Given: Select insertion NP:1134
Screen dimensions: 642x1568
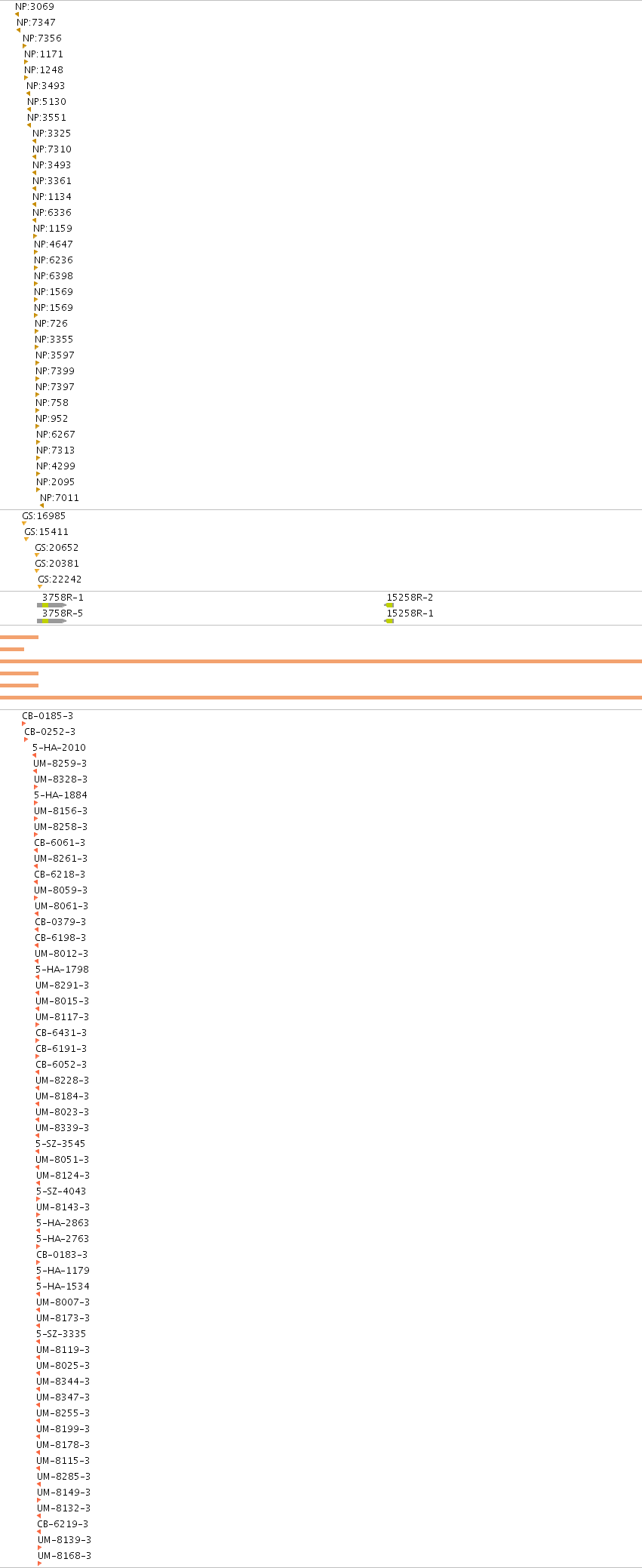Looking at the screenshot, I should click(x=52, y=197).
